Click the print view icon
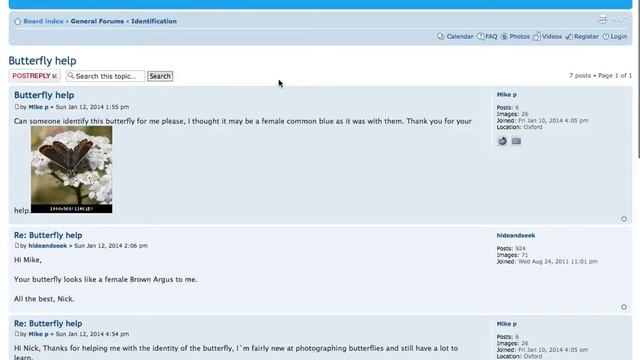 [602, 20]
